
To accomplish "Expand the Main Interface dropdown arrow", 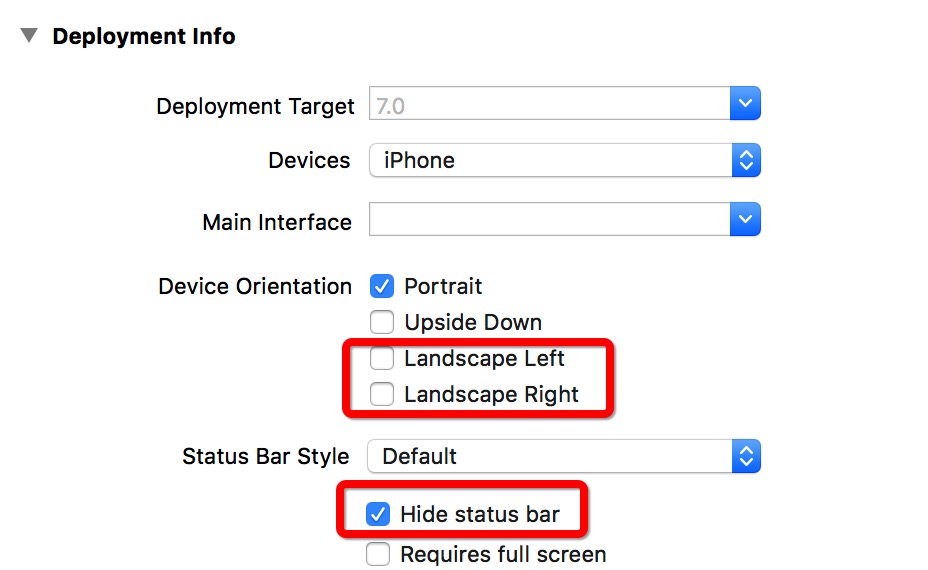I will 745,220.
